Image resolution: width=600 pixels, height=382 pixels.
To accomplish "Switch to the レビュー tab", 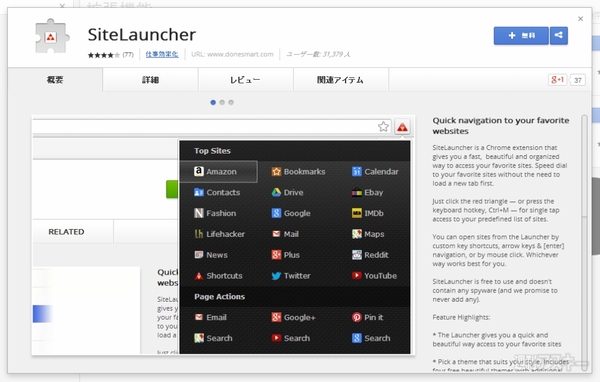I will click(245, 80).
